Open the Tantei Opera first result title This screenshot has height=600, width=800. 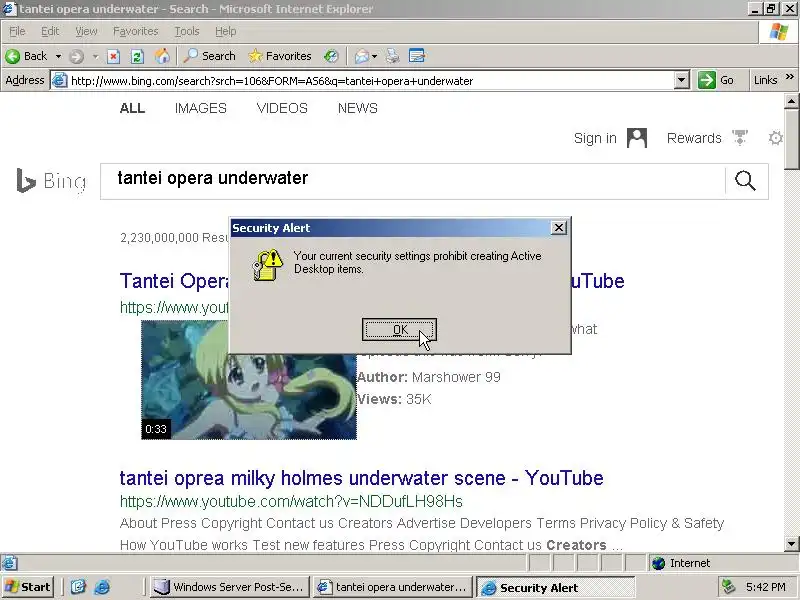[x=173, y=281]
